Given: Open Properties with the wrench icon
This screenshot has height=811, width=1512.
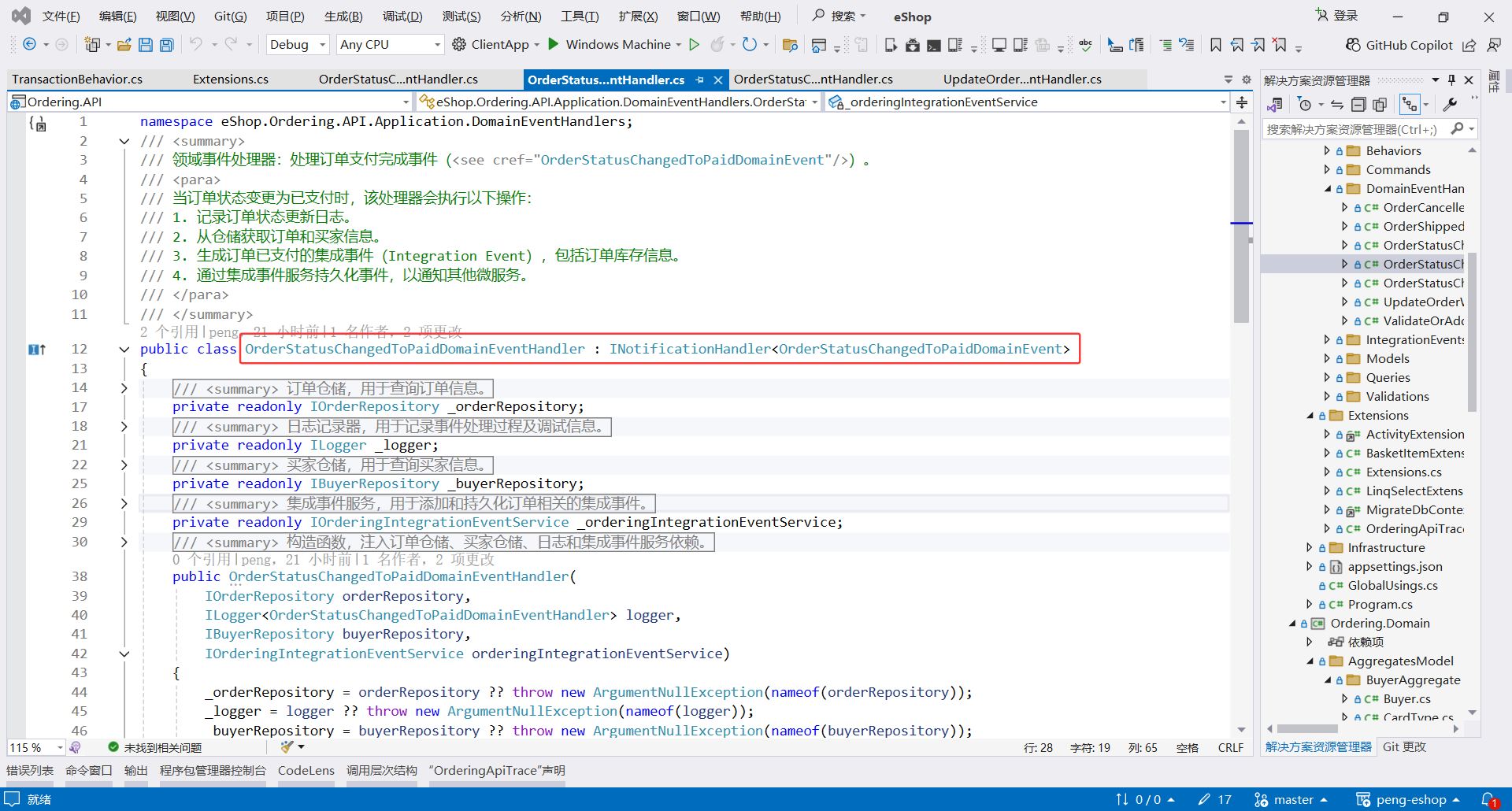Looking at the screenshot, I should 1450,104.
